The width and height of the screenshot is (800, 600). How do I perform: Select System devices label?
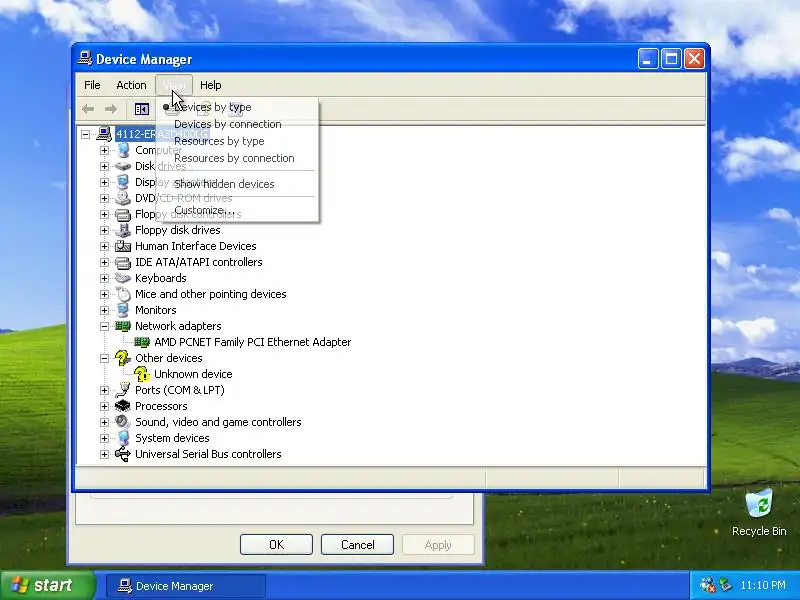coord(172,438)
